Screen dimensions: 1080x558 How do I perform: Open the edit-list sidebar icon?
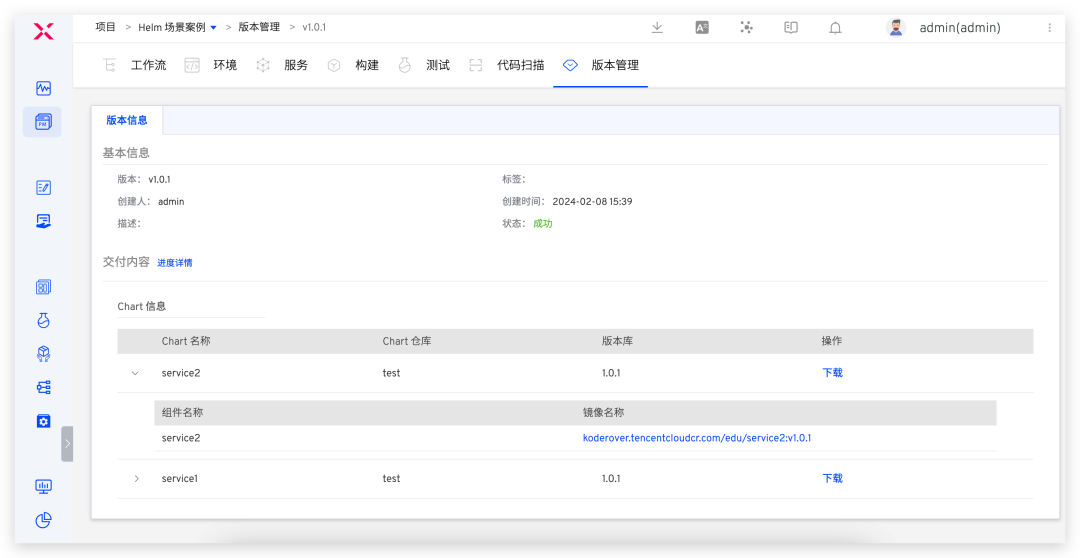point(43,187)
